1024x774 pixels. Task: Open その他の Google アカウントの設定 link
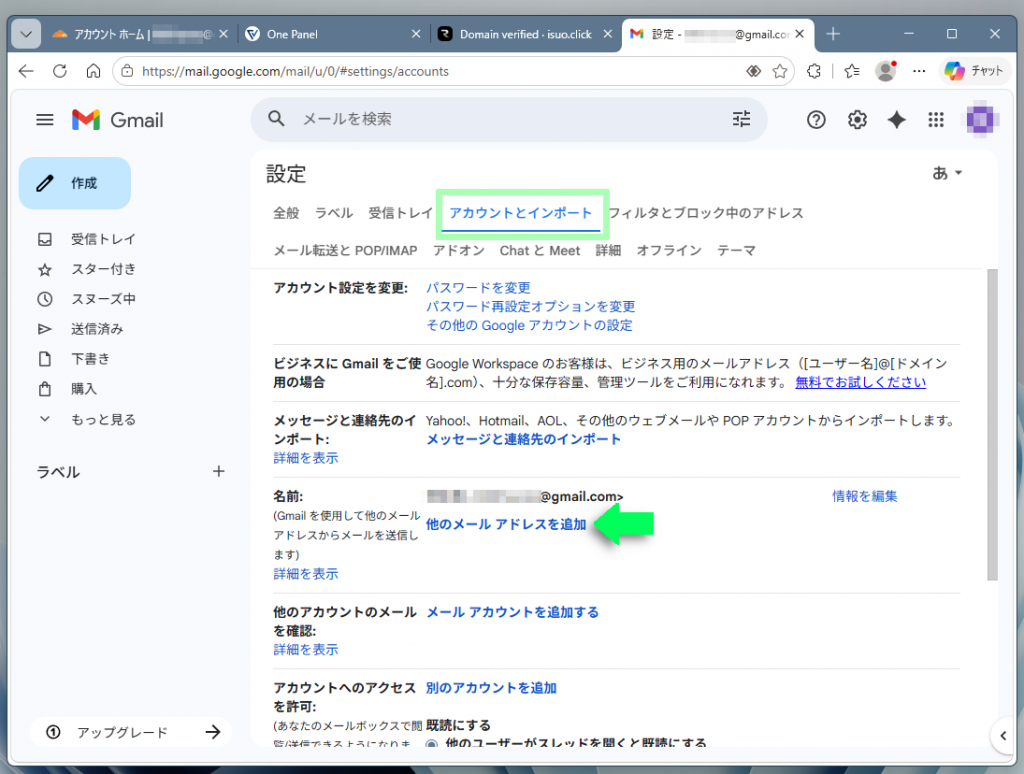pos(529,325)
